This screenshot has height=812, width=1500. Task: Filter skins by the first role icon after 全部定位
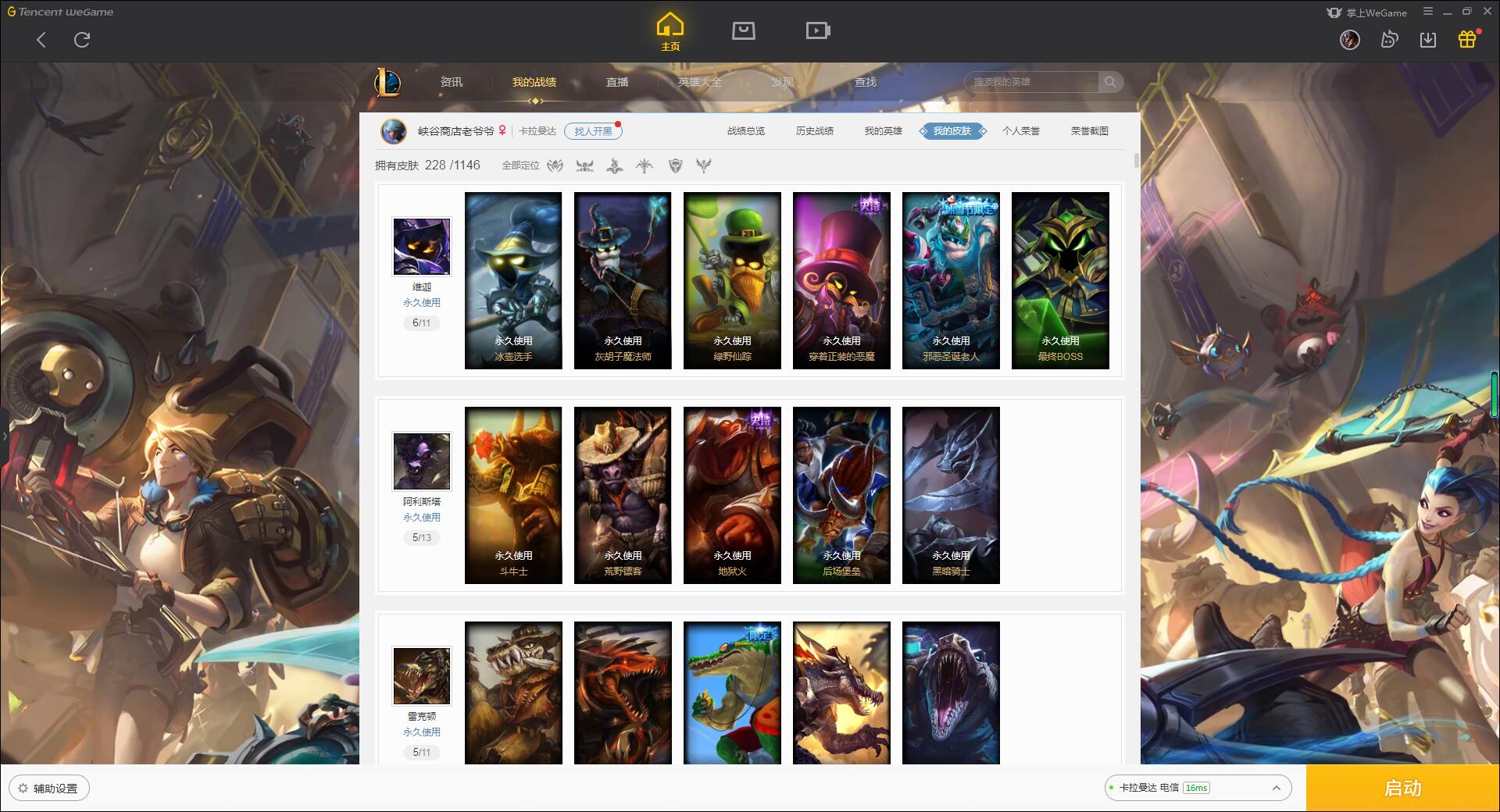555,166
